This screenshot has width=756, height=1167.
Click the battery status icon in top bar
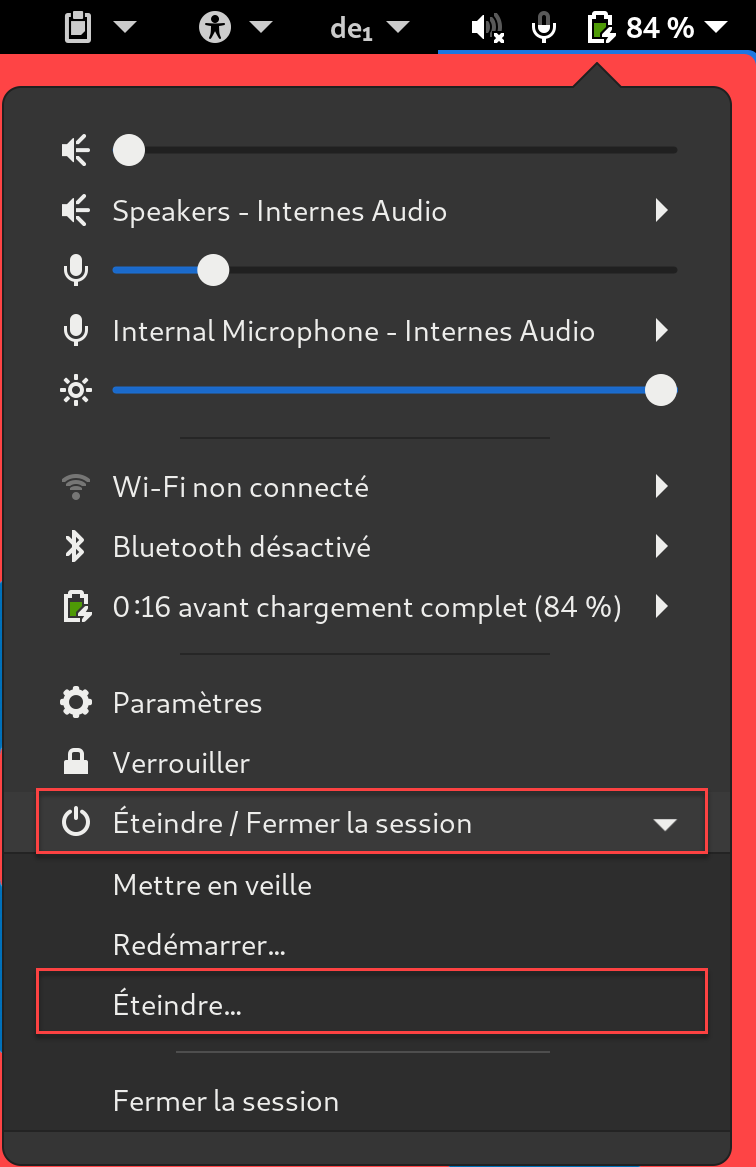point(599,27)
